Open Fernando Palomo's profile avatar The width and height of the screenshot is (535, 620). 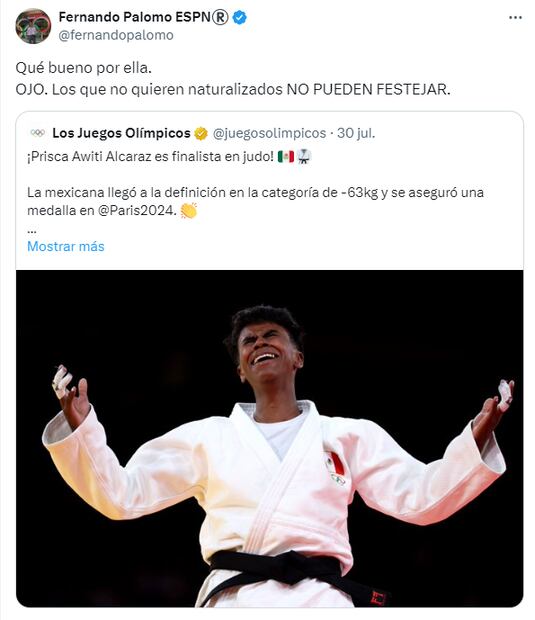[x=33, y=26]
